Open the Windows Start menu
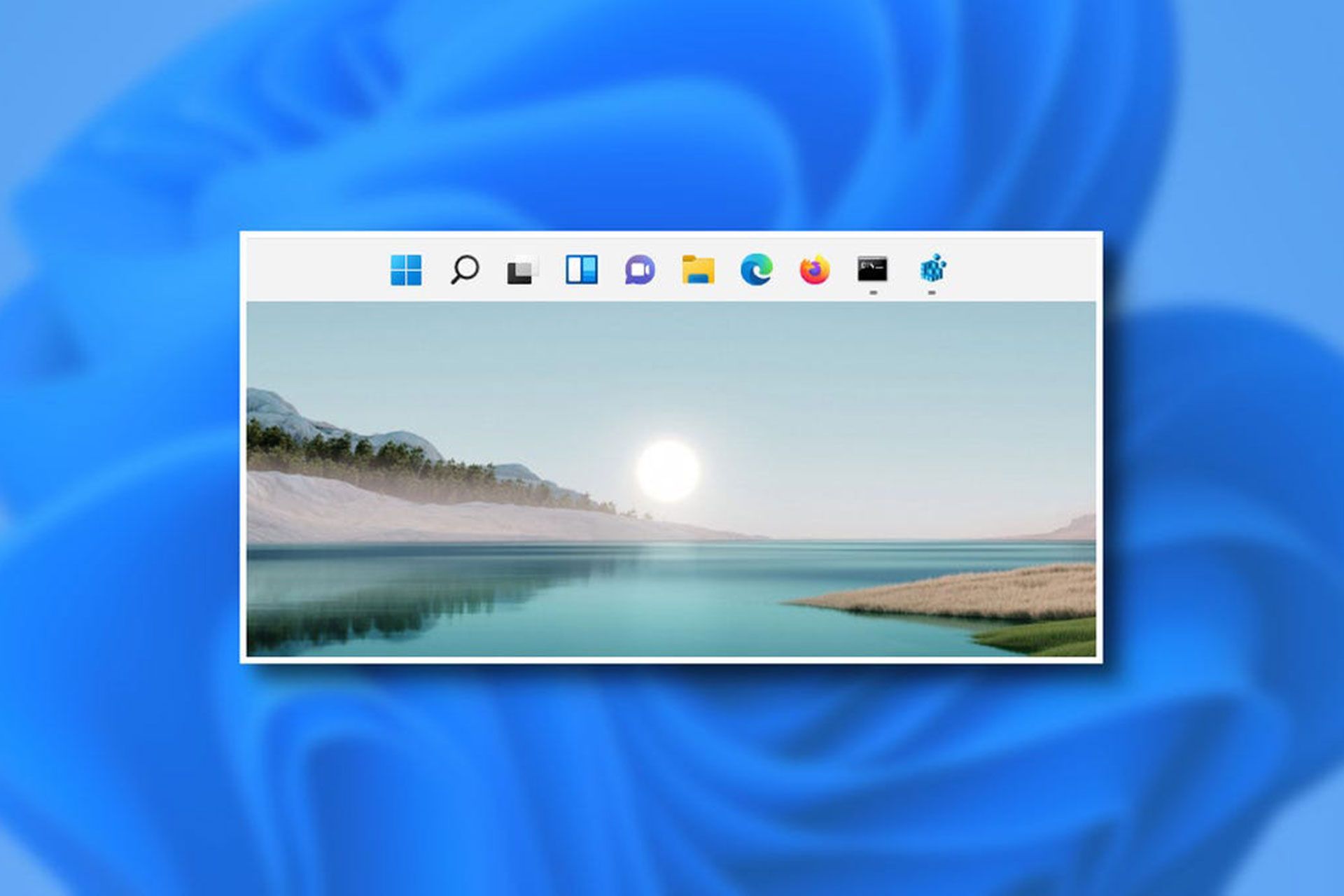This screenshot has width=1344, height=896. (406, 270)
